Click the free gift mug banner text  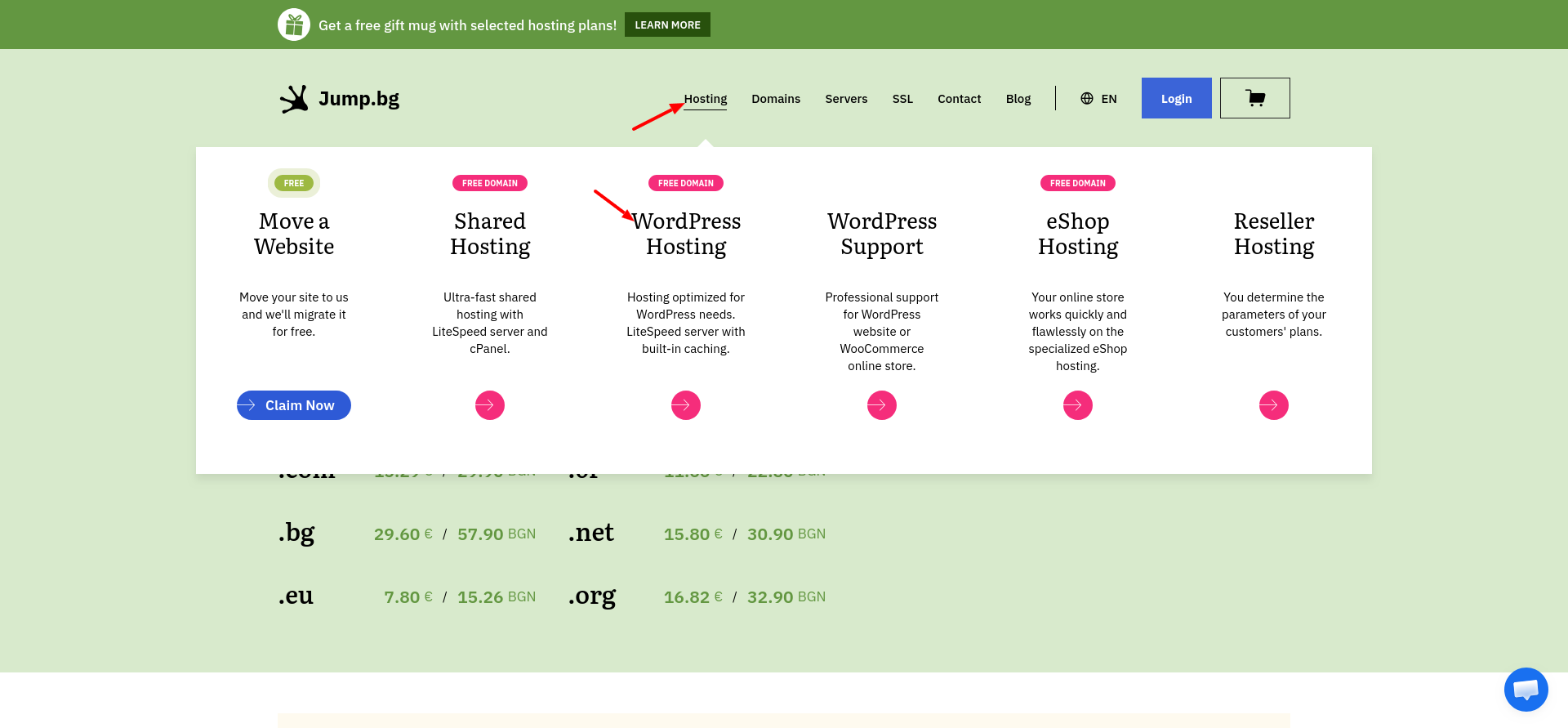pyautogui.click(x=467, y=25)
